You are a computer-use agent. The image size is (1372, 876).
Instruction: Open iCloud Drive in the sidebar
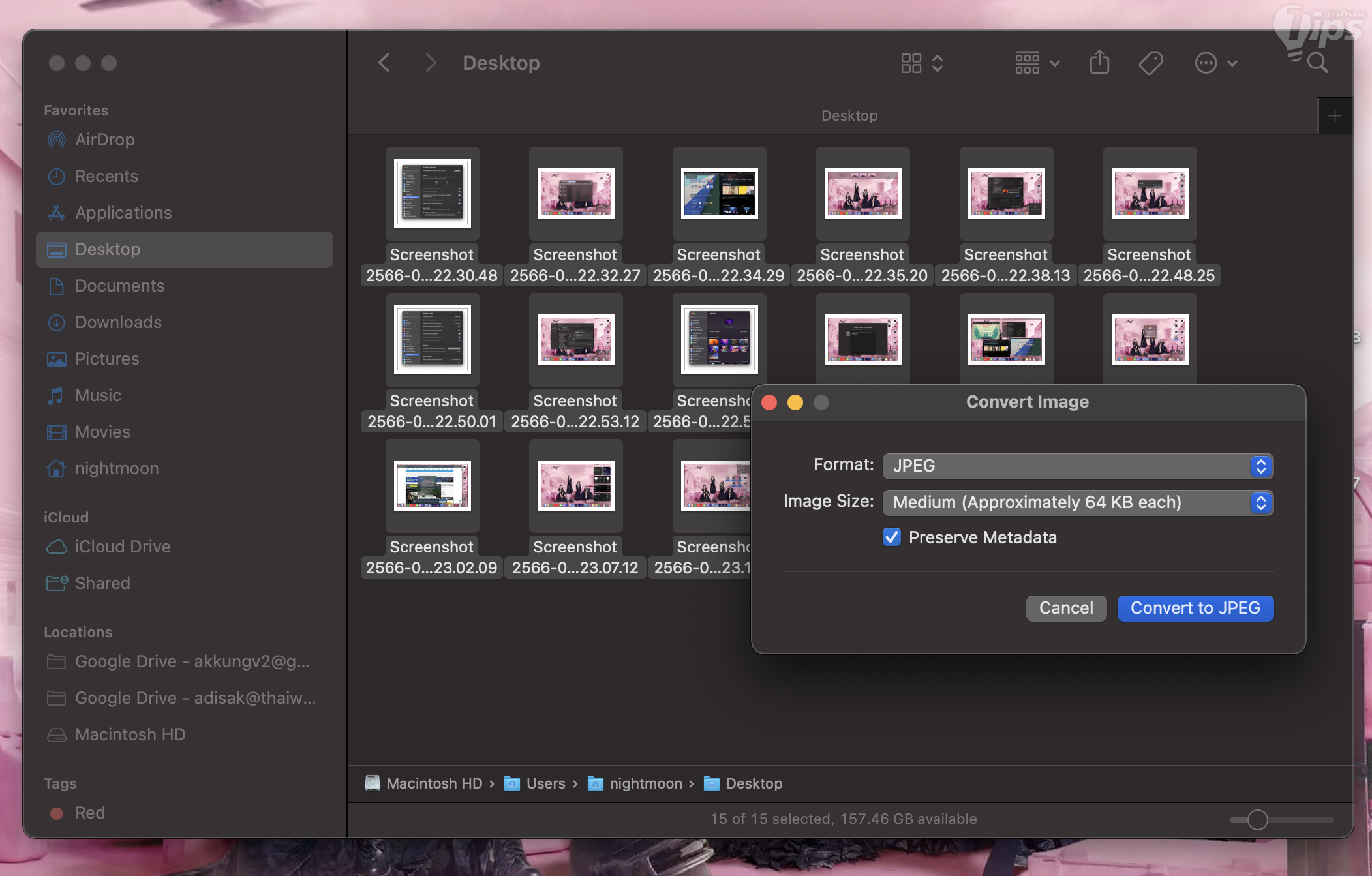(x=123, y=547)
